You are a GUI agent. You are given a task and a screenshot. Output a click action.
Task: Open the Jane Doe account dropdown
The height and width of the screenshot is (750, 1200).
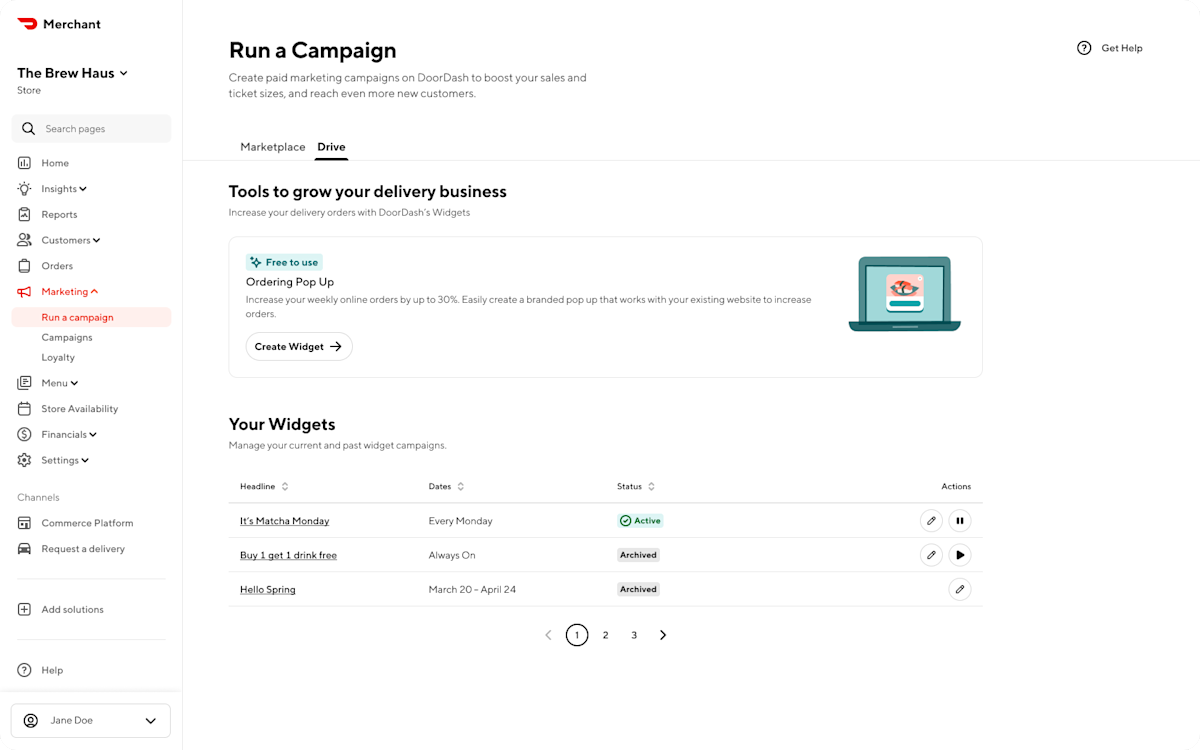(151, 720)
